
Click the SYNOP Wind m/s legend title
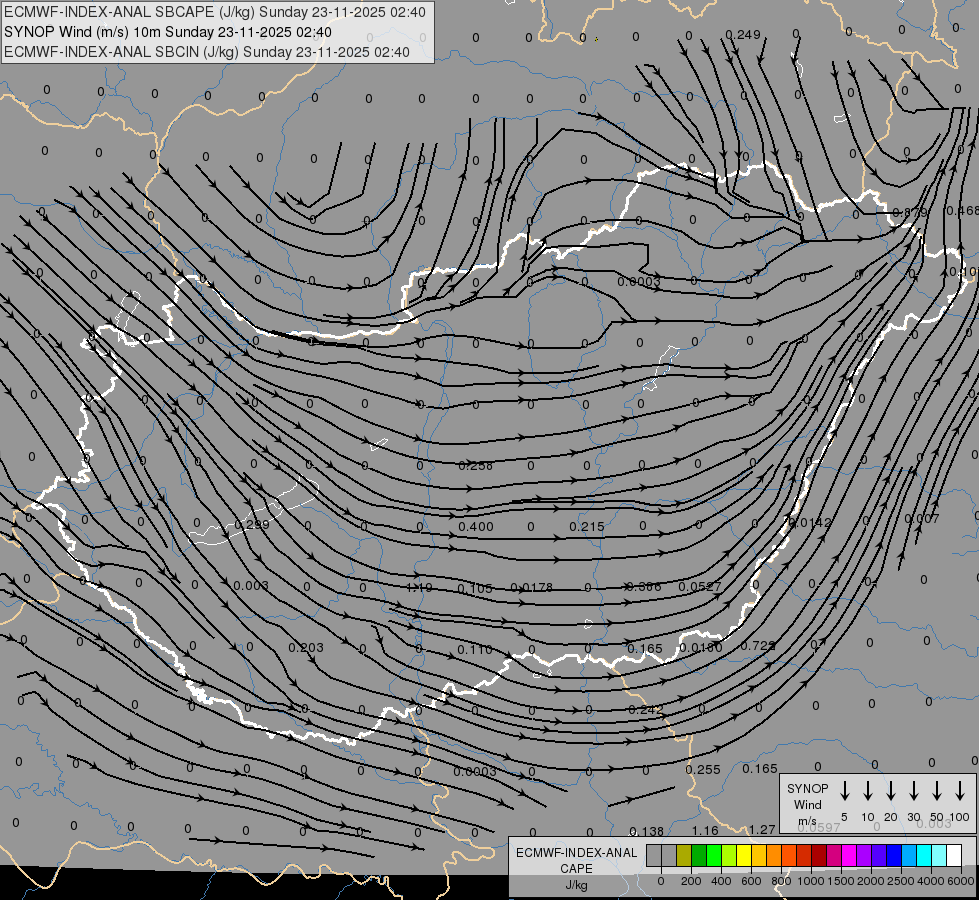click(x=807, y=804)
